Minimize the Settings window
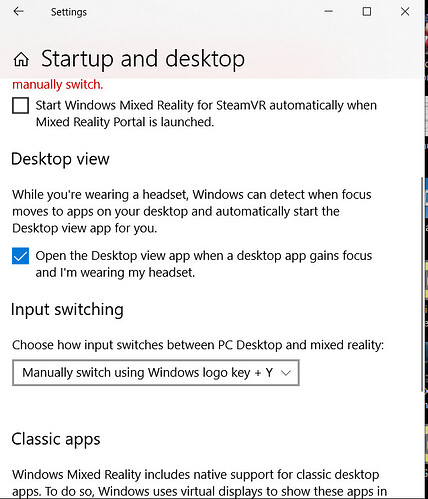 pyautogui.click(x=328, y=12)
